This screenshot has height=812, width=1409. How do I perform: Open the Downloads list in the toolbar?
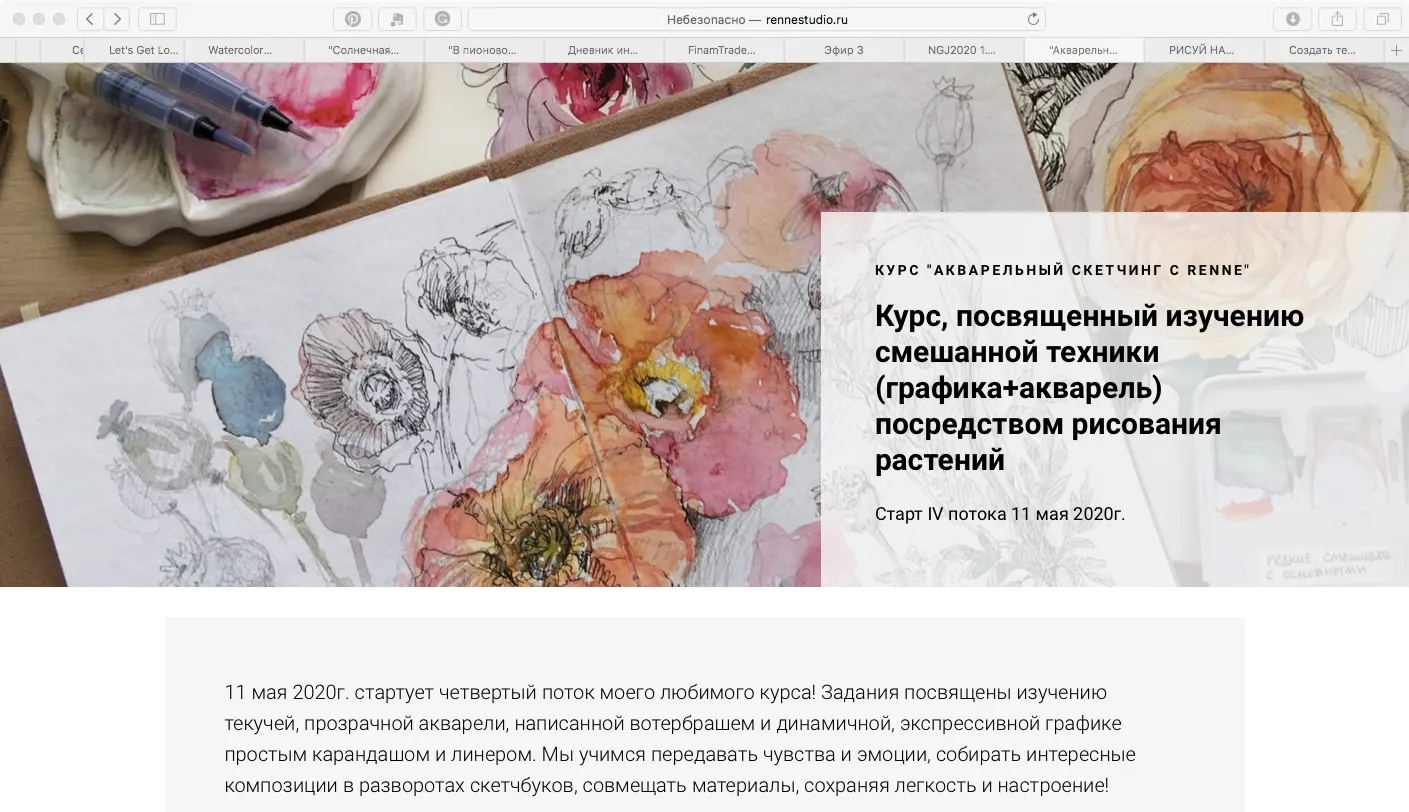click(x=1293, y=18)
